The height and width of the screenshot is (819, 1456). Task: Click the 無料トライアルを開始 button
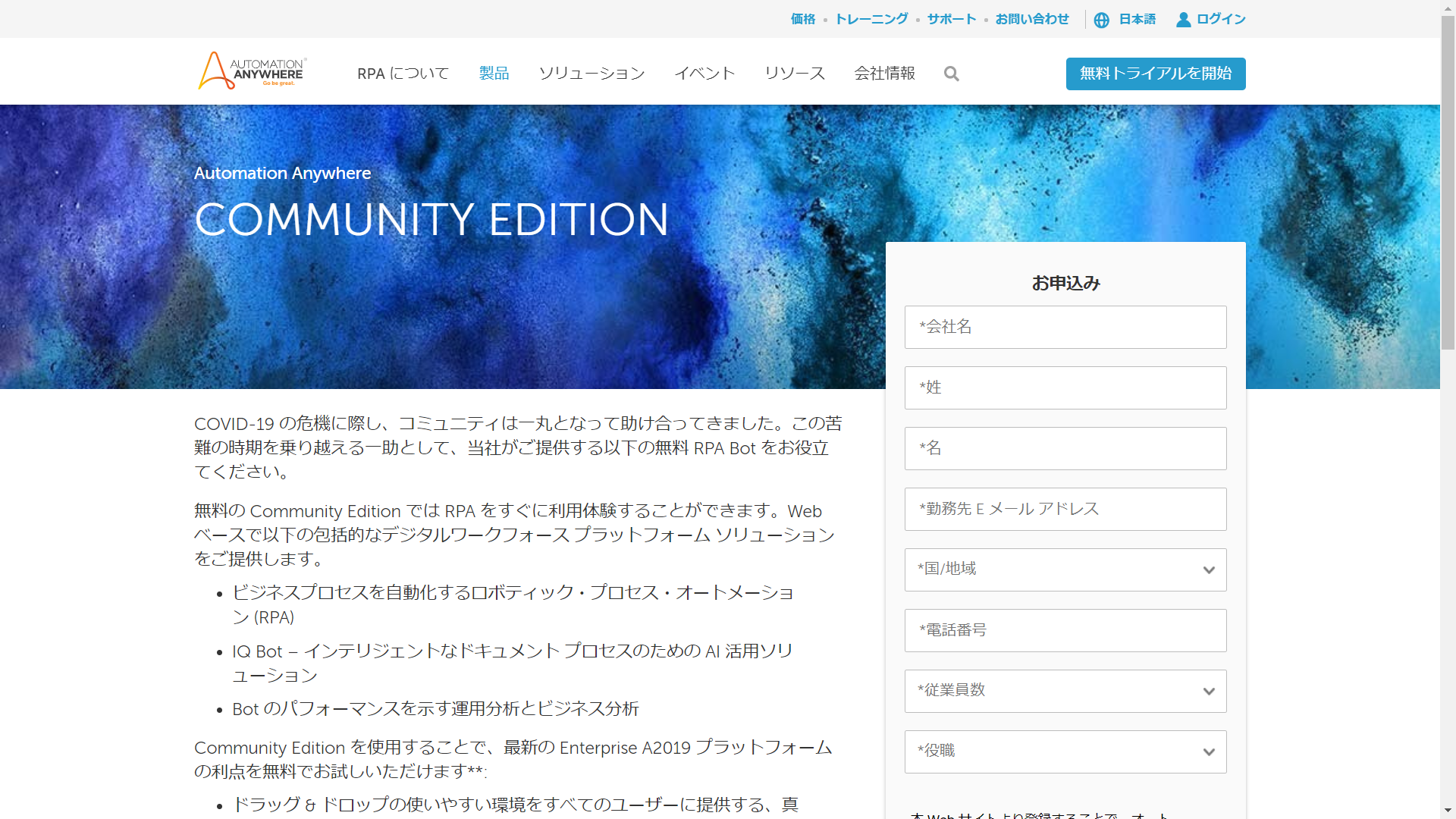(x=1156, y=74)
